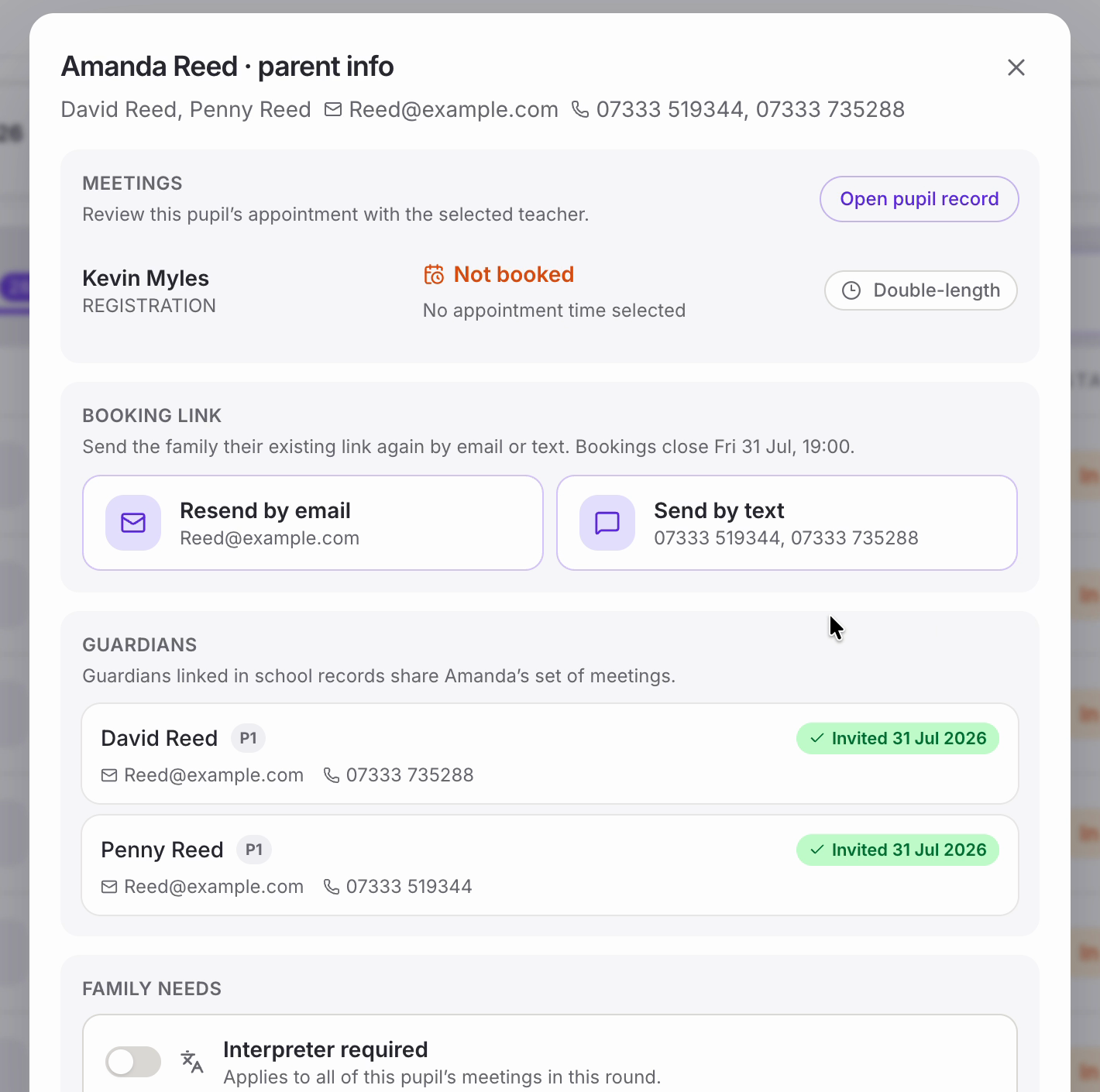Click the header email icon near Reed@example.com

point(333,110)
